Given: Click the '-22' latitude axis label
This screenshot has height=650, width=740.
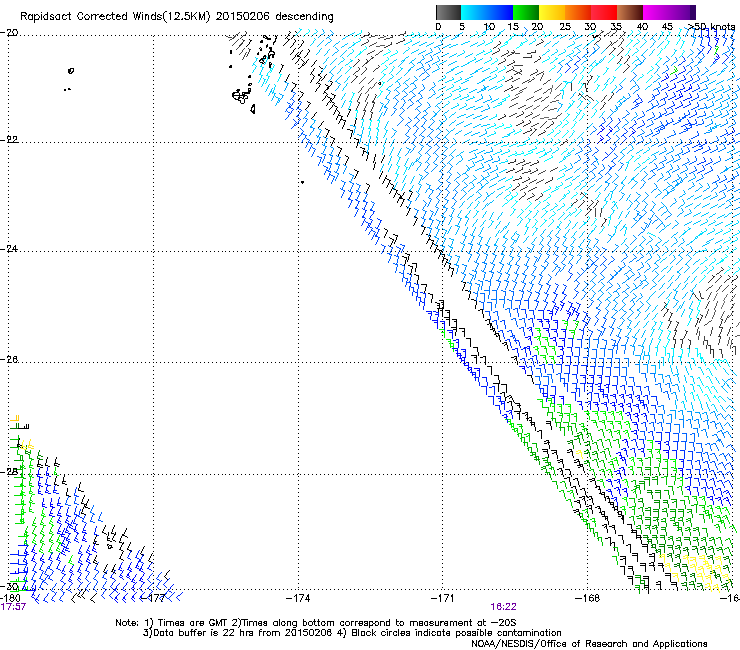Looking at the screenshot, I should point(9,140).
